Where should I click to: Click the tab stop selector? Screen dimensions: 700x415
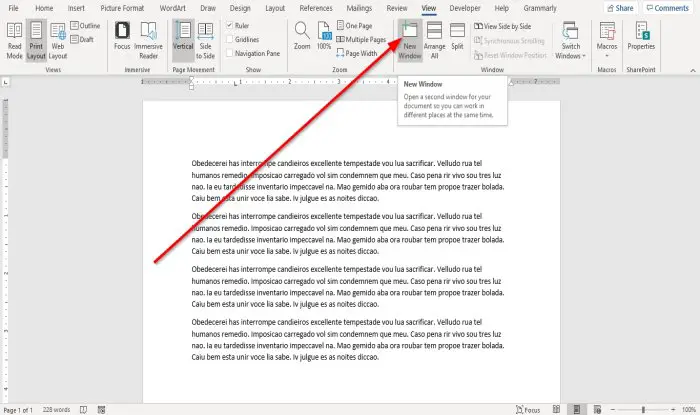[x=5, y=82]
